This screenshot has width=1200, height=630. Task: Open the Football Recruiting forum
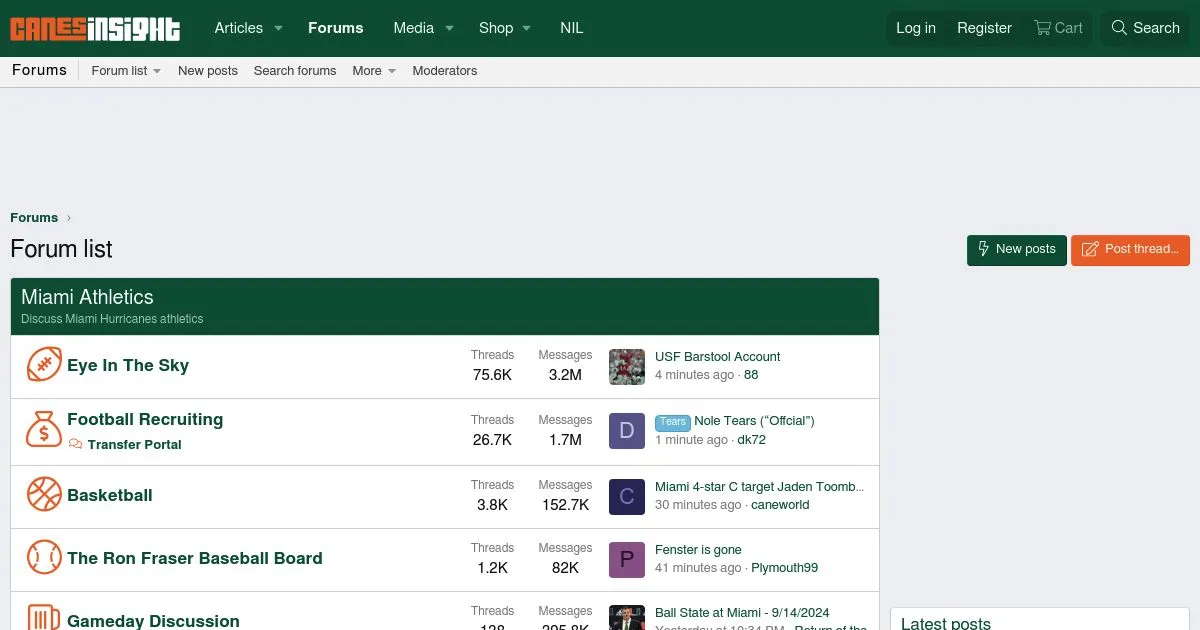tap(145, 419)
